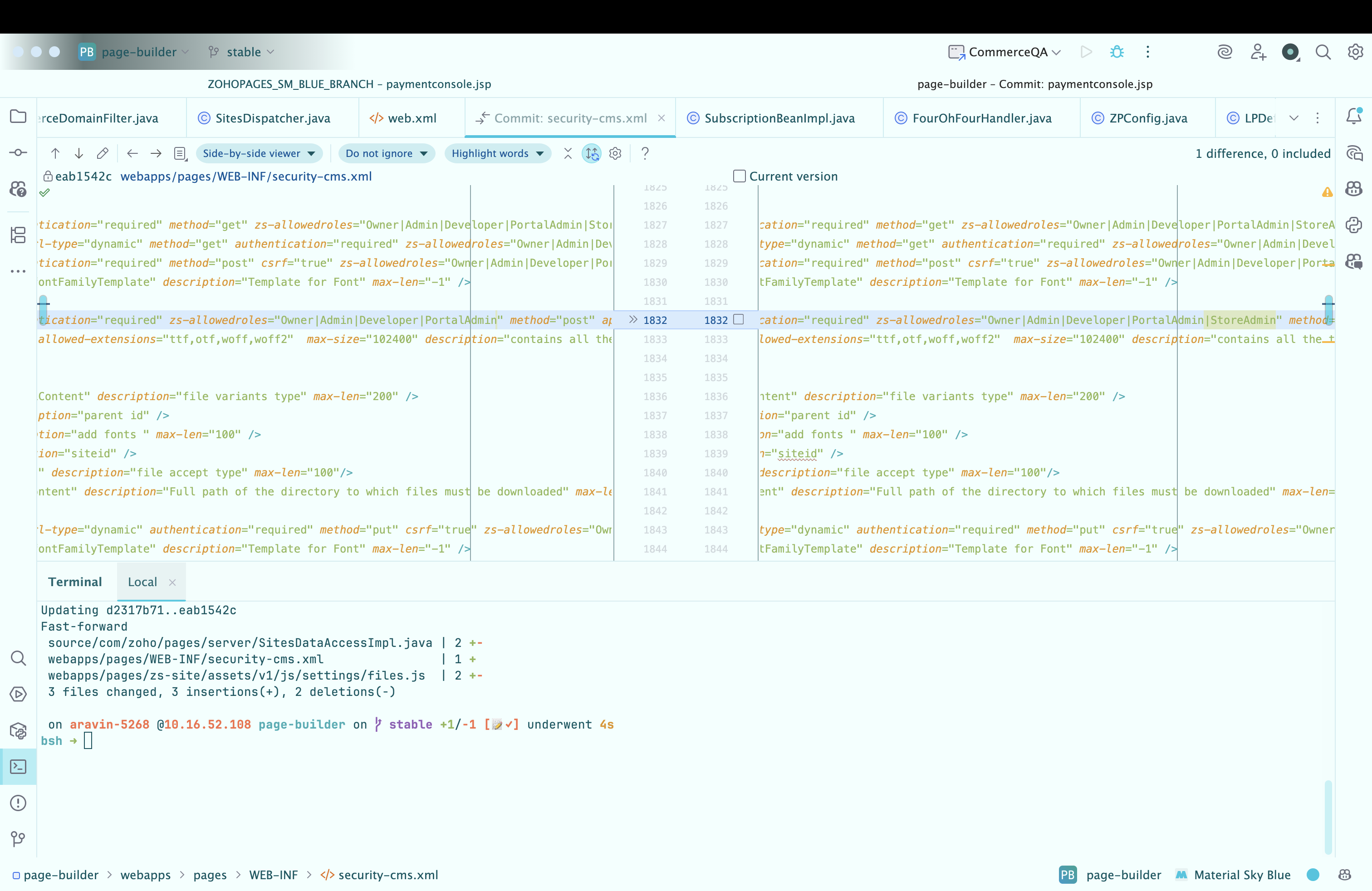Open Highlight words dropdown
The height and width of the screenshot is (891, 1372).
tap(498, 153)
